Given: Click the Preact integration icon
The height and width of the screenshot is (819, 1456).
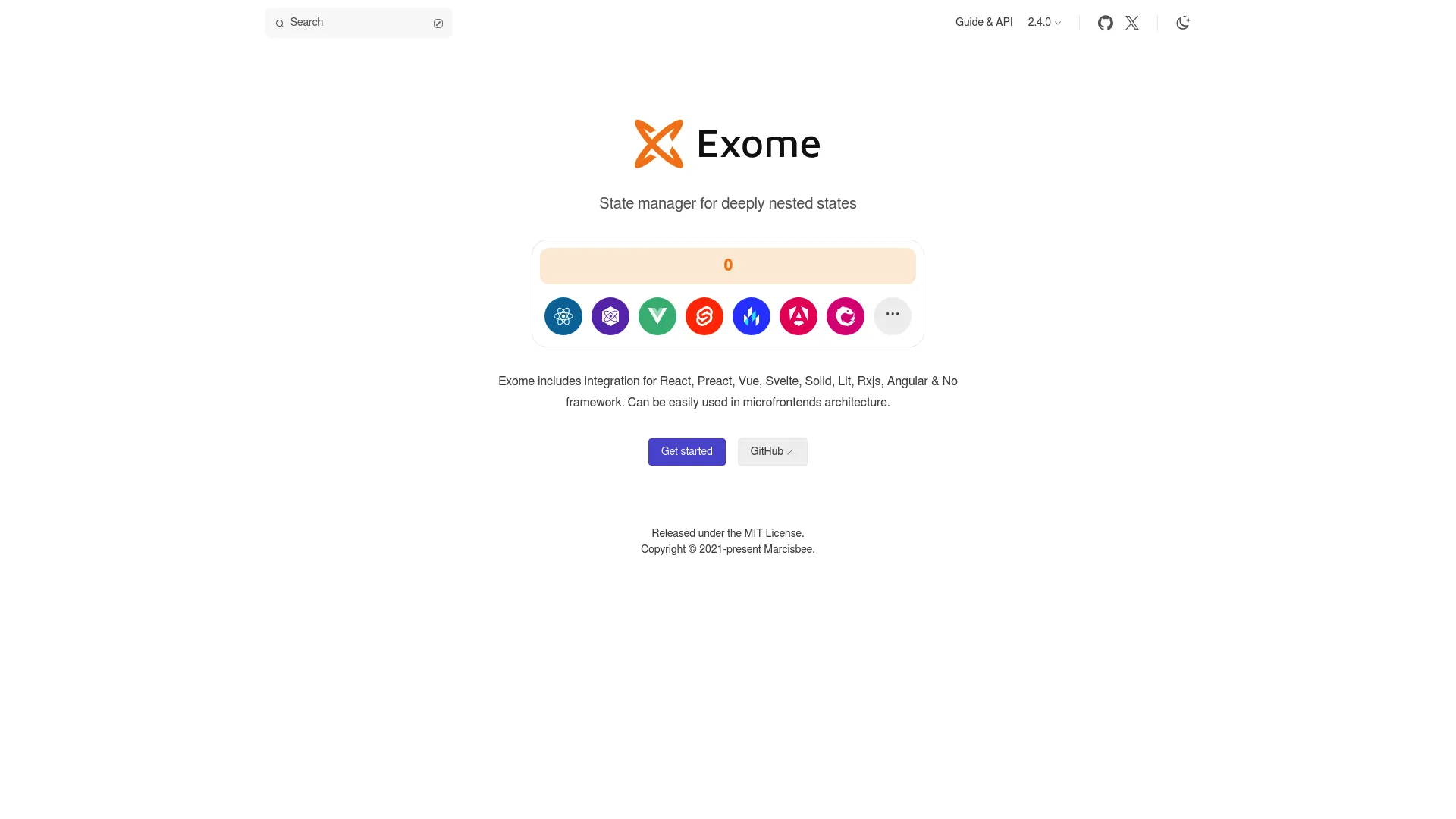Looking at the screenshot, I should [x=610, y=316].
